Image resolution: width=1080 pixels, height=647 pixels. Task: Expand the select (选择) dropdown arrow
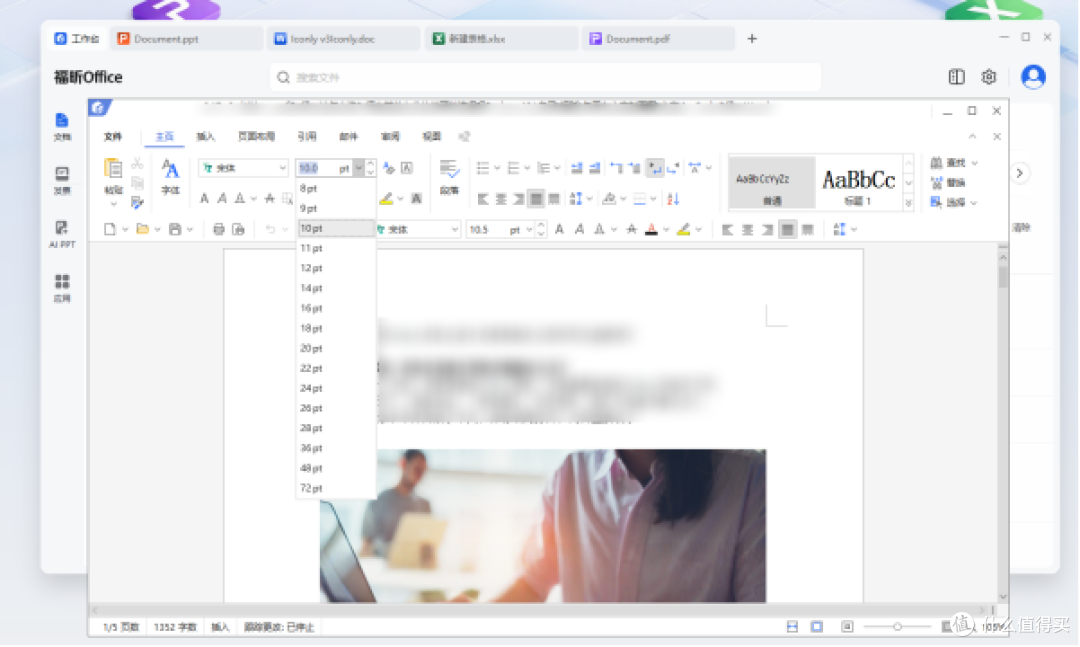click(x=974, y=203)
